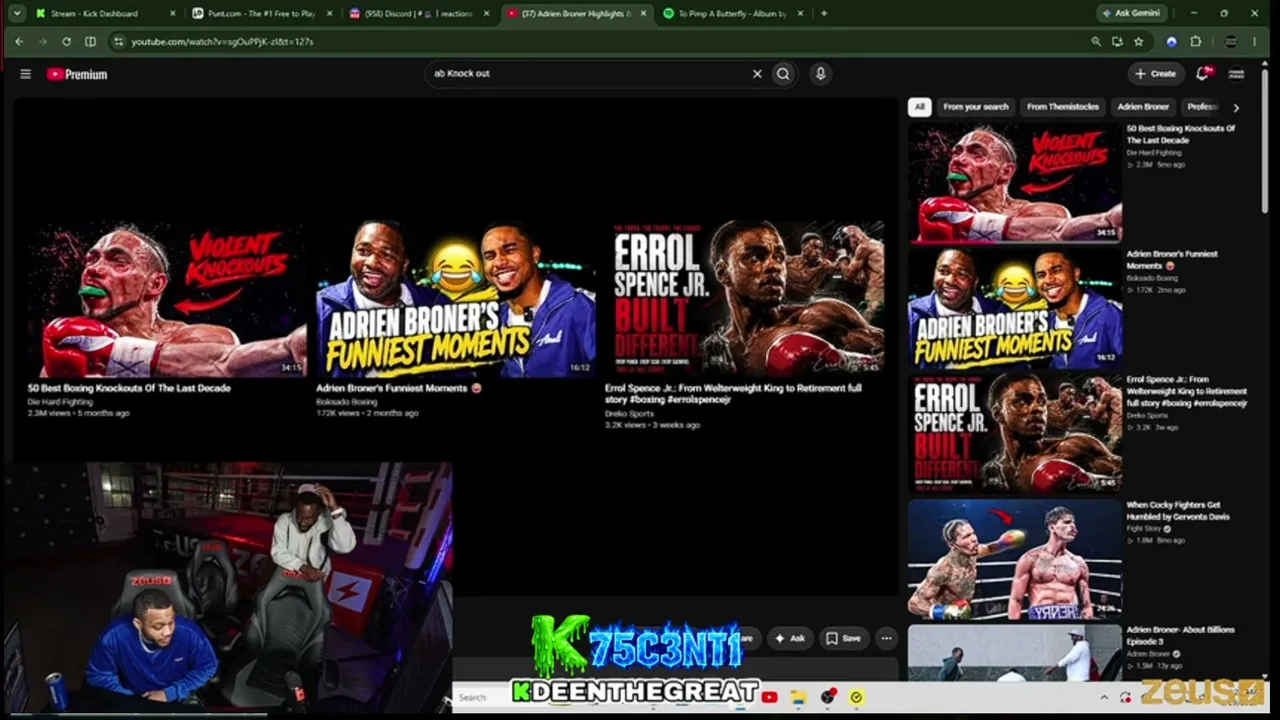Open File Explorer in the taskbar

(x=799, y=697)
